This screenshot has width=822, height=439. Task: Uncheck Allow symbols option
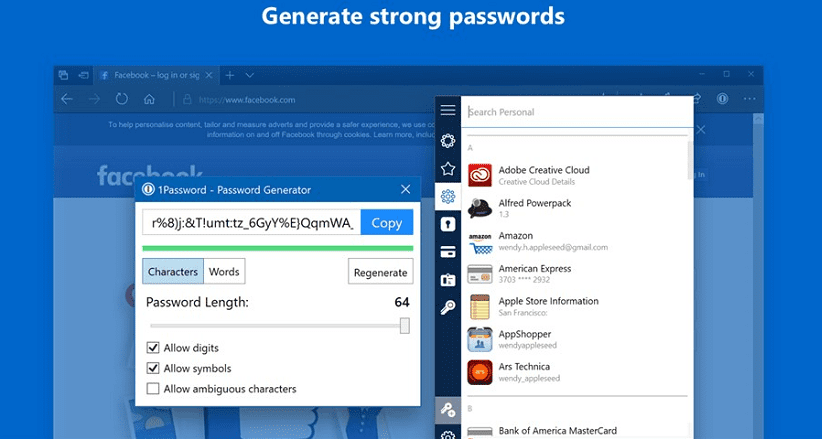tap(153, 369)
